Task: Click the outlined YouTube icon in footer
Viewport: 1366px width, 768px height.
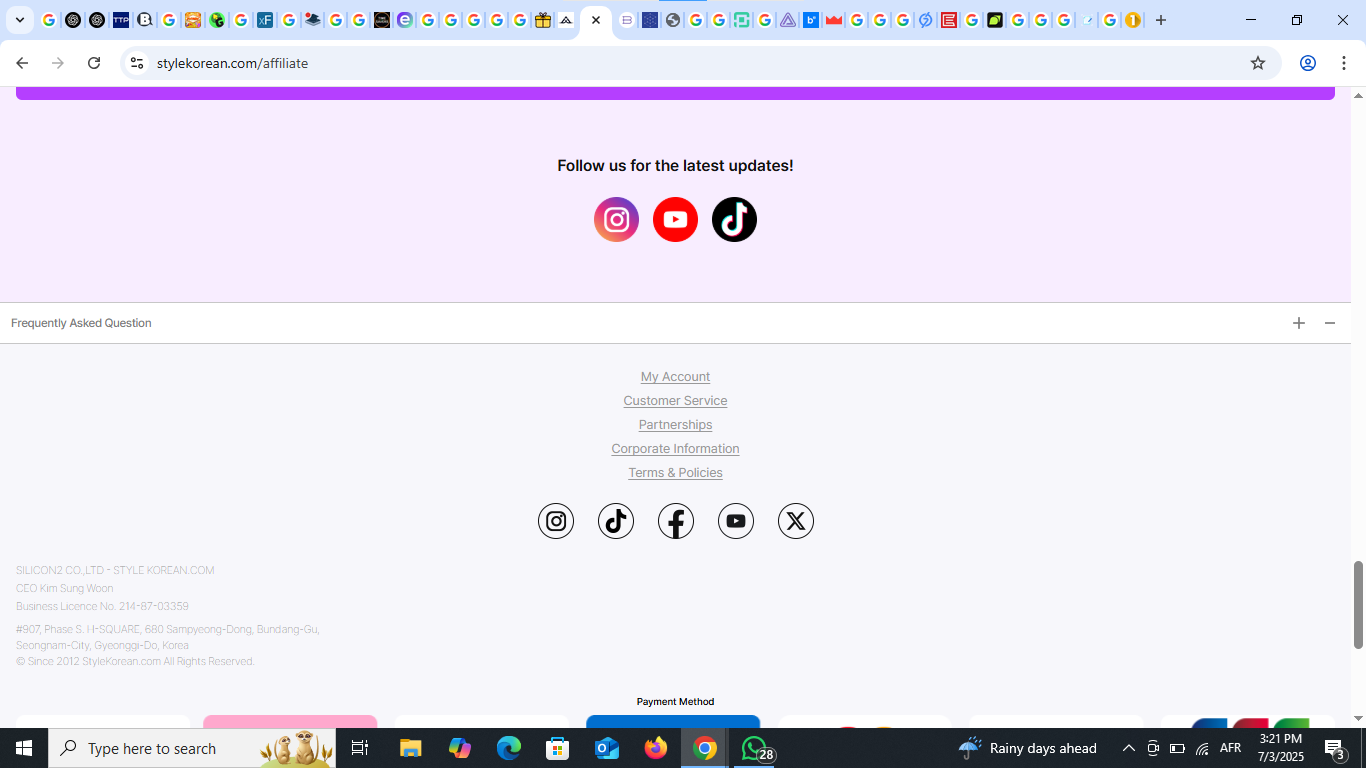Action: tap(736, 521)
